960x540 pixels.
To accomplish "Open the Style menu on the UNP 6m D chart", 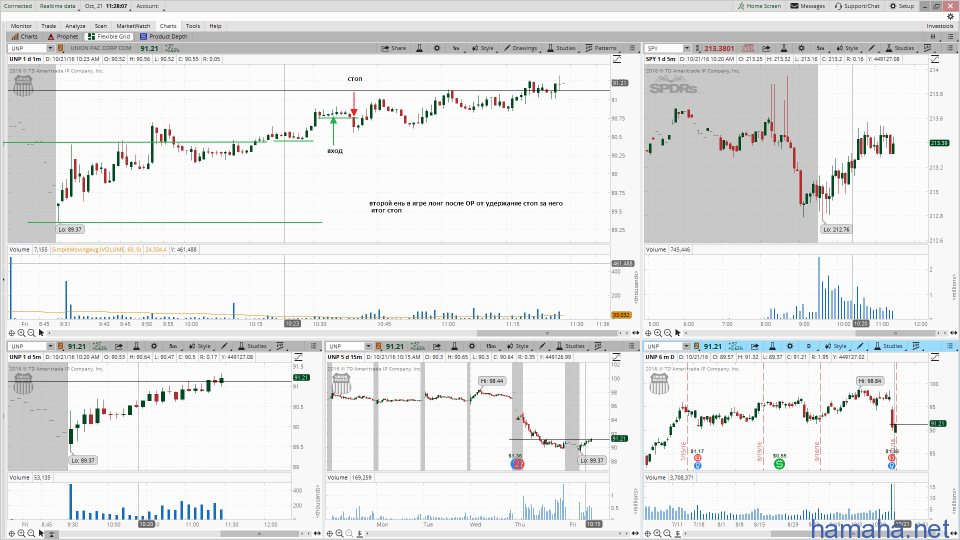I will pyautogui.click(x=836, y=346).
